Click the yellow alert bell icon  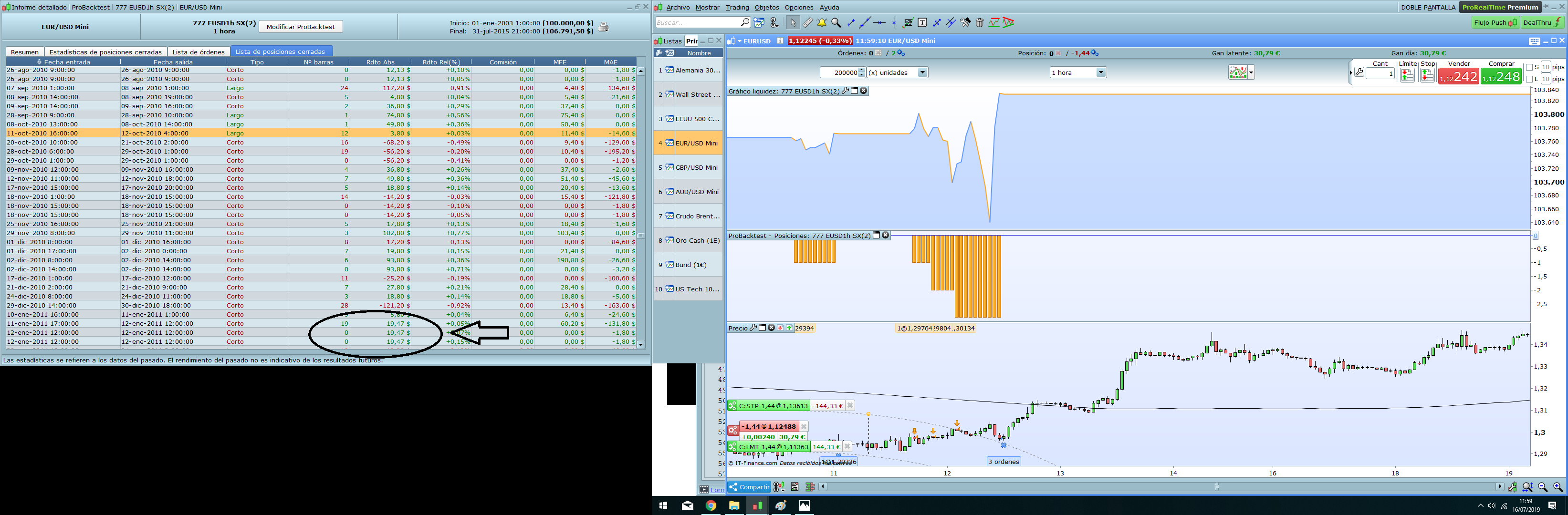[x=822, y=22]
